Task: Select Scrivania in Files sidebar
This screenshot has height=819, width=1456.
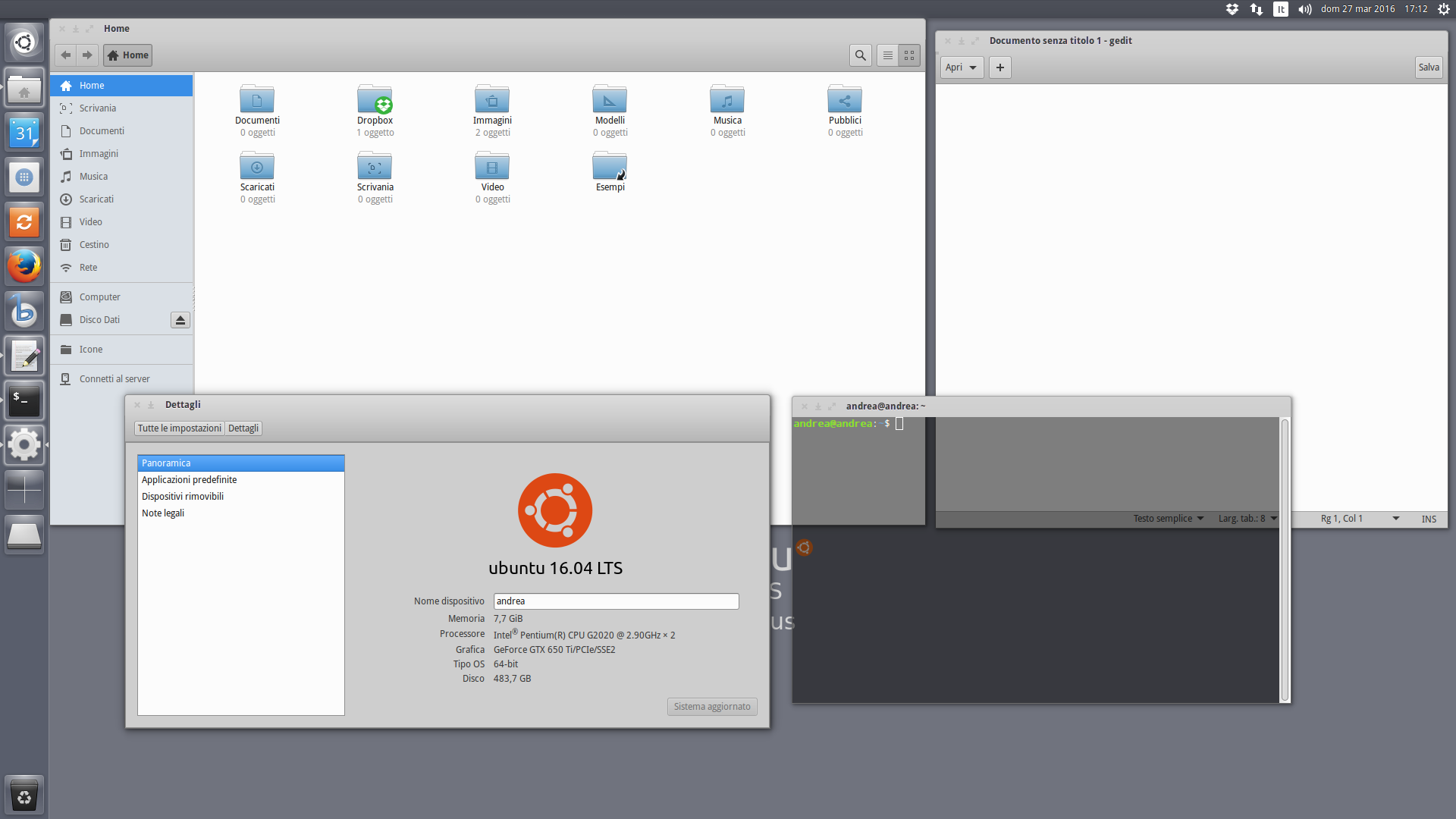Action: pos(121,108)
